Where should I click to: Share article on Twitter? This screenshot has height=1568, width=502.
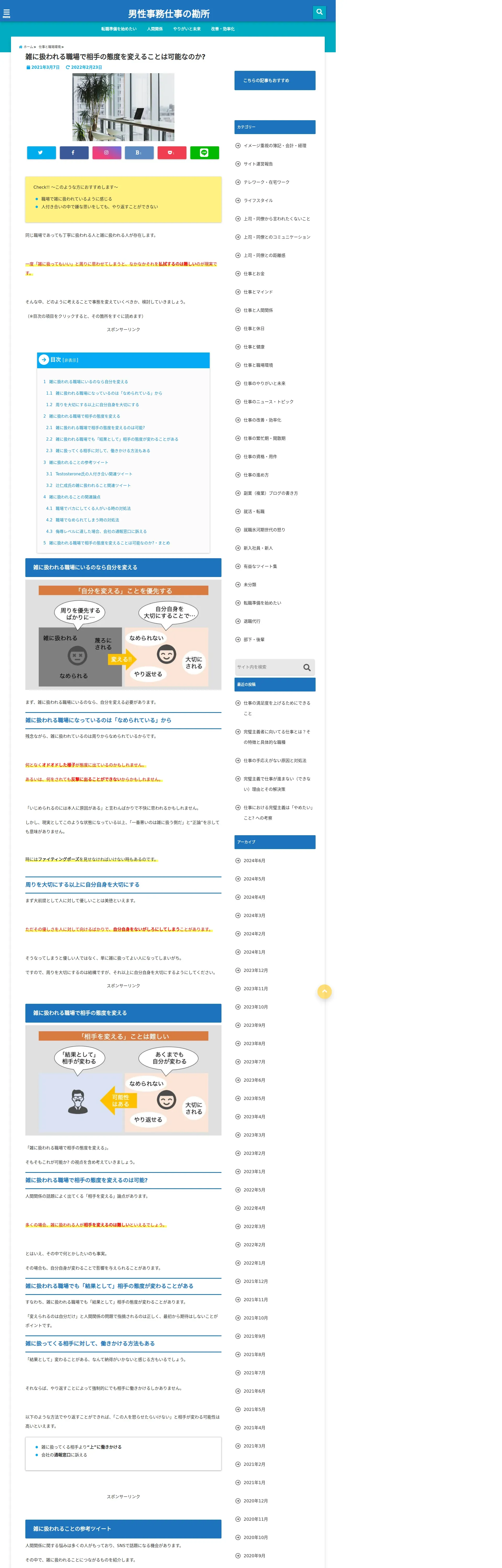pyautogui.click(x=41, y=153)
